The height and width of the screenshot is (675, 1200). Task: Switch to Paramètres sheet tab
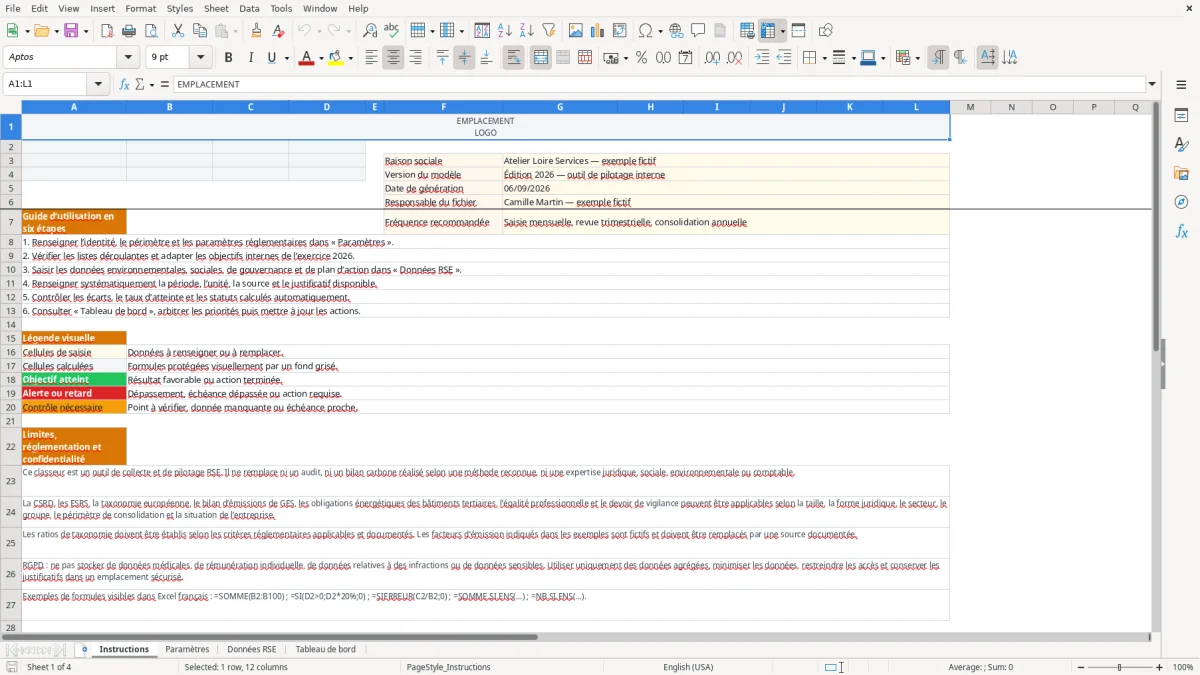[x=187, y=649]
